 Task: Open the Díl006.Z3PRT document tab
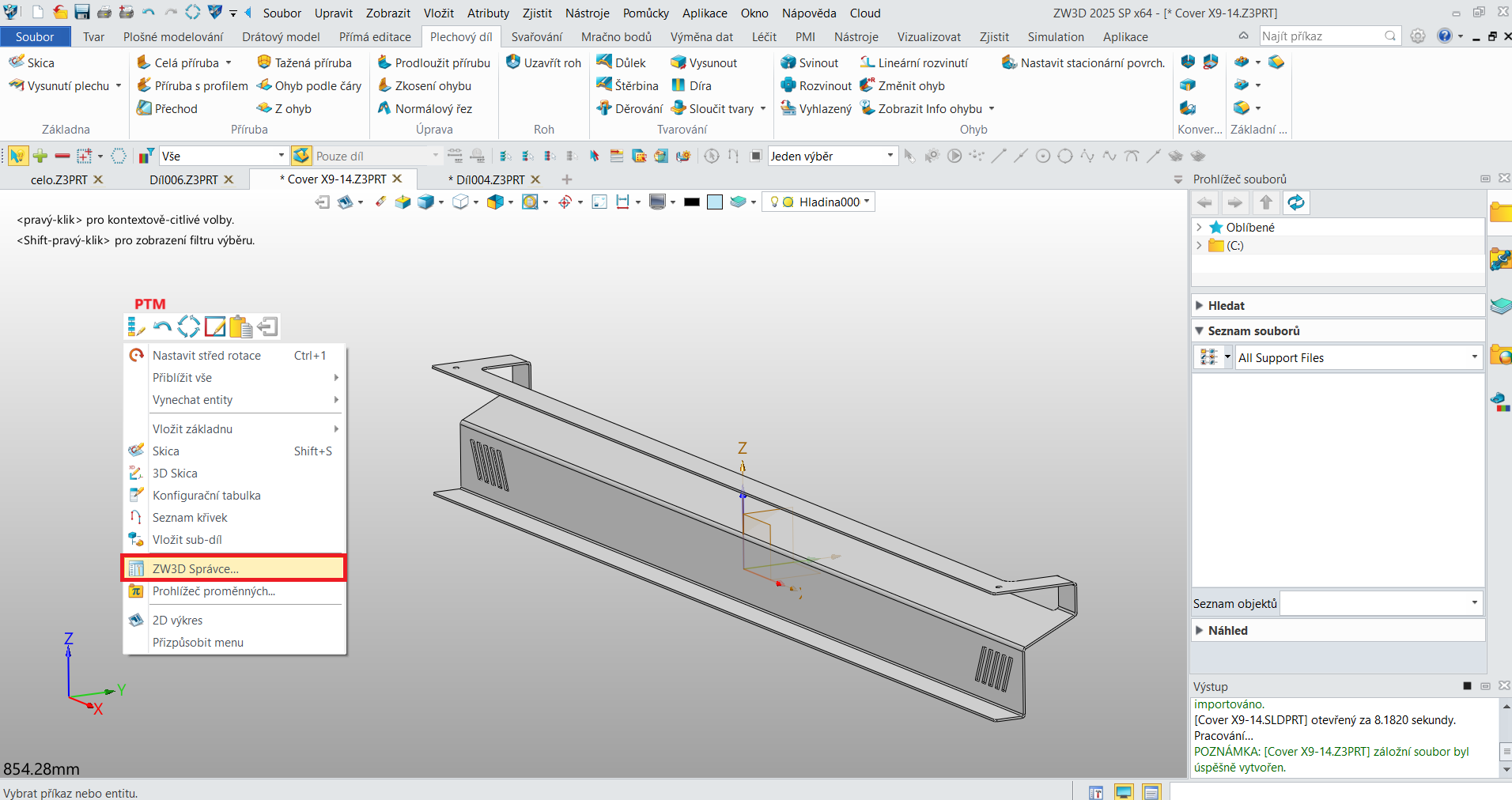click(x=184, y=179)
